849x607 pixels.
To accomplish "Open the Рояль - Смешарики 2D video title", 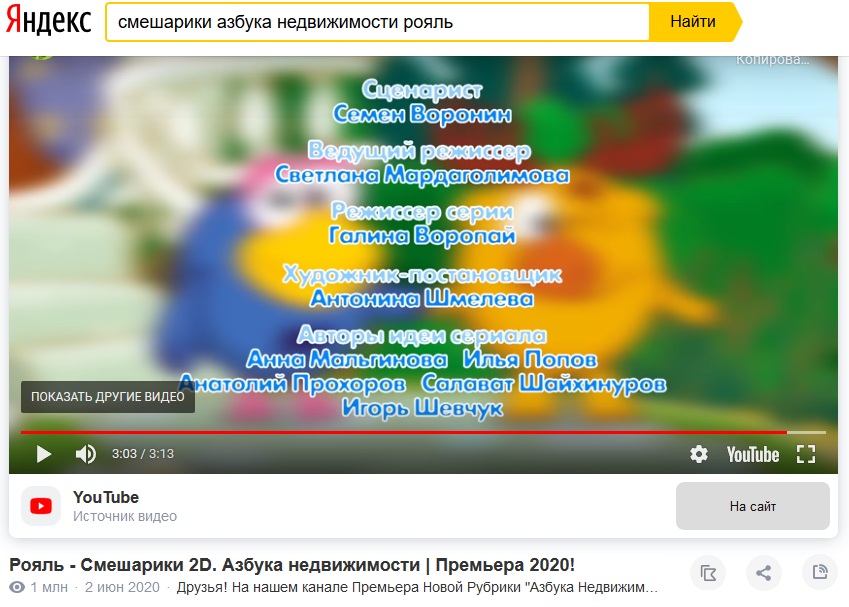I will pos(292,565).
